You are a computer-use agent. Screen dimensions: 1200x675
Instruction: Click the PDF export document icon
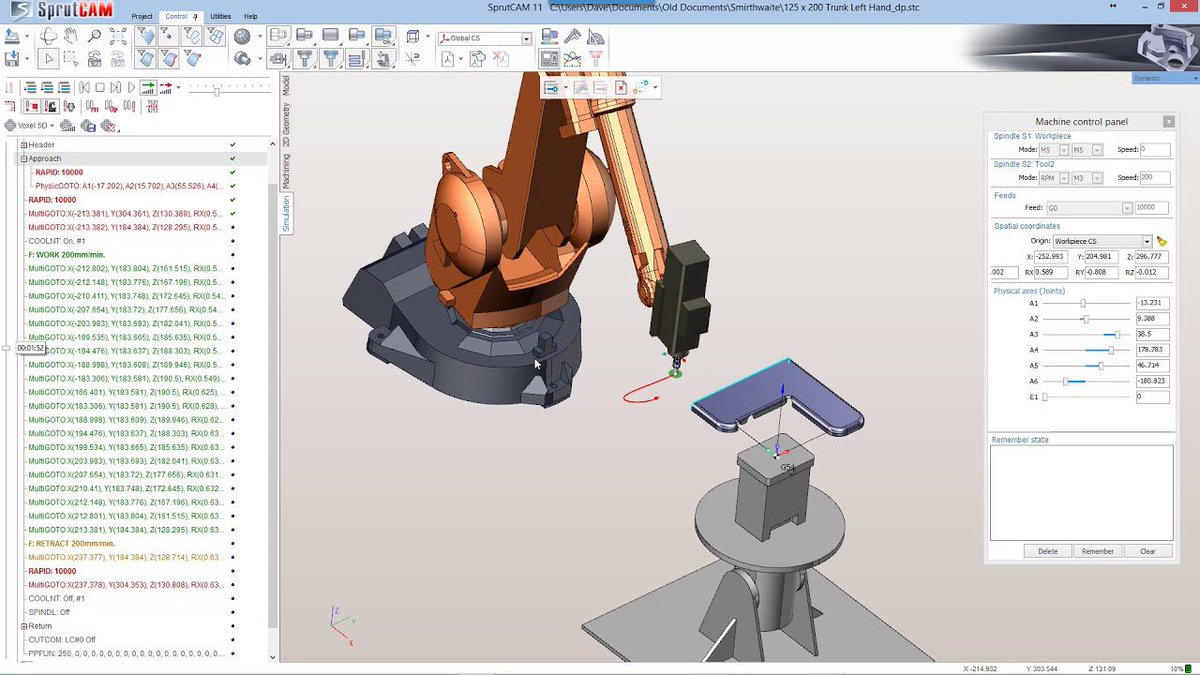tap(447, 58)
